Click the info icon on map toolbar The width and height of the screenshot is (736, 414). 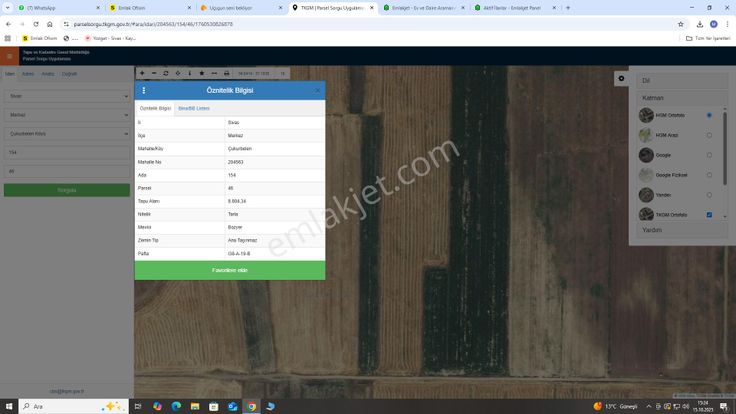point(189,73)
